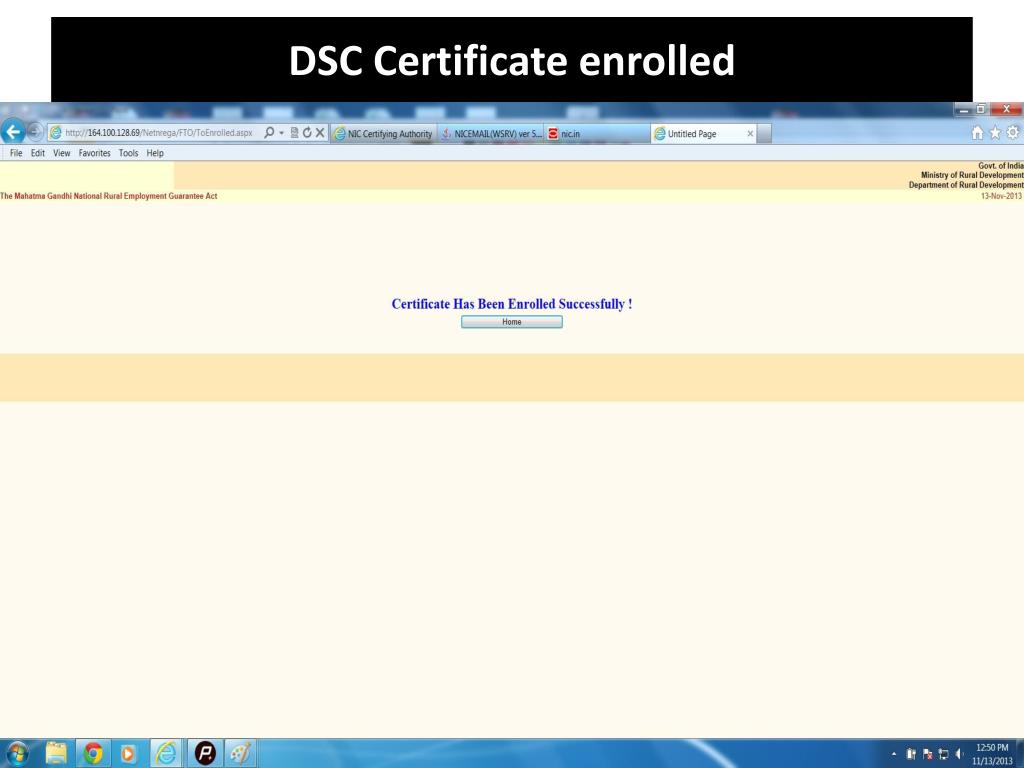
Task: Click the 'Govt. of India' header text
Action: tap(1000, 166)
